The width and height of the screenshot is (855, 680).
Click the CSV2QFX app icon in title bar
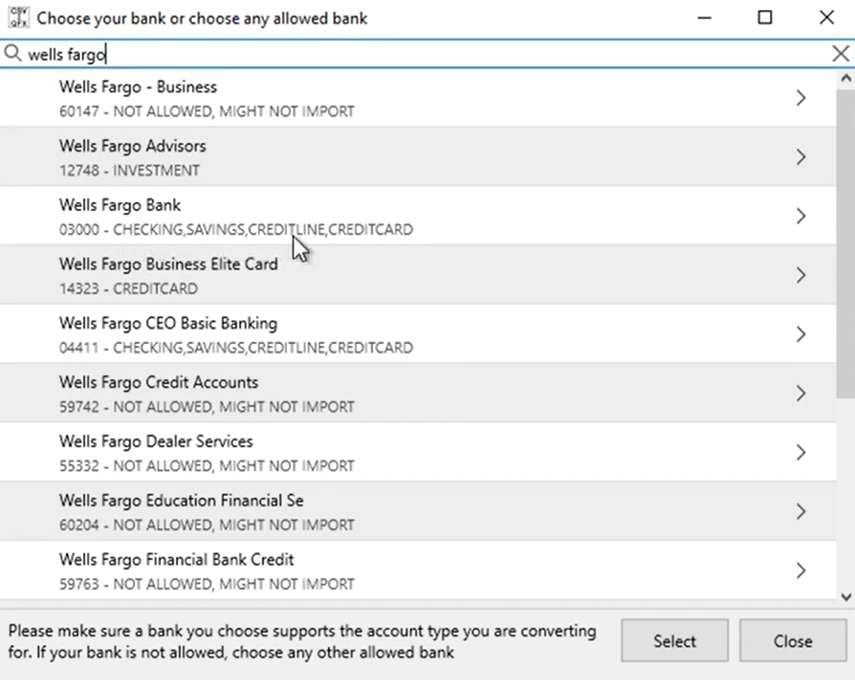[18, 18]
